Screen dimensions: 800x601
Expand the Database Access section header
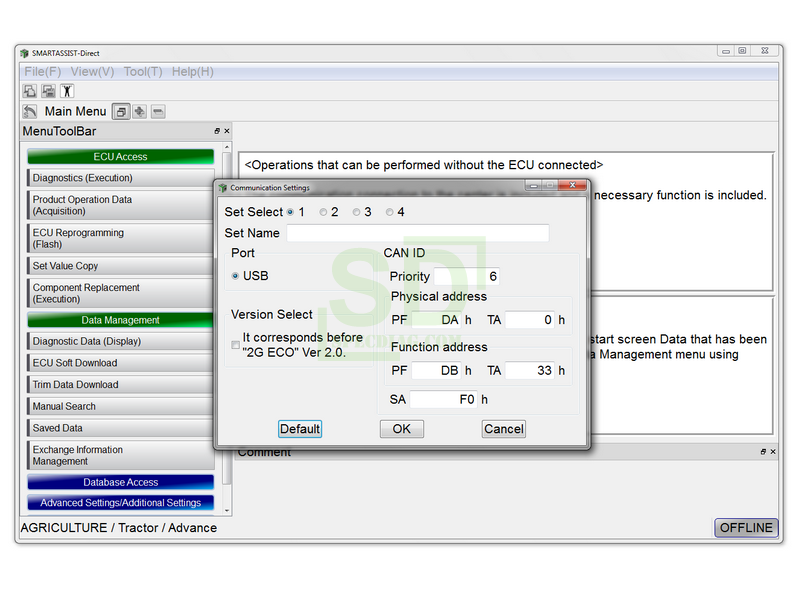[120, 482]
